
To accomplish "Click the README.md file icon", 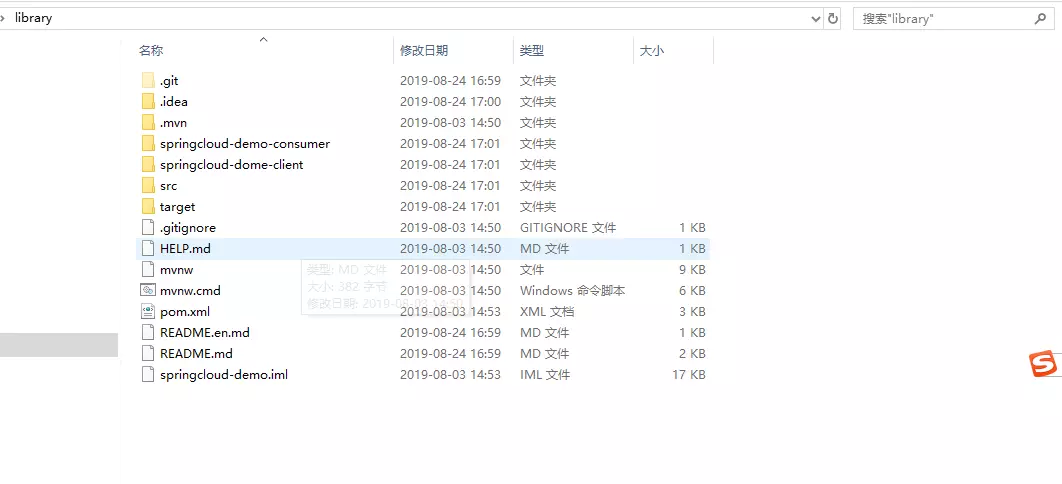I will click(148, 353).
